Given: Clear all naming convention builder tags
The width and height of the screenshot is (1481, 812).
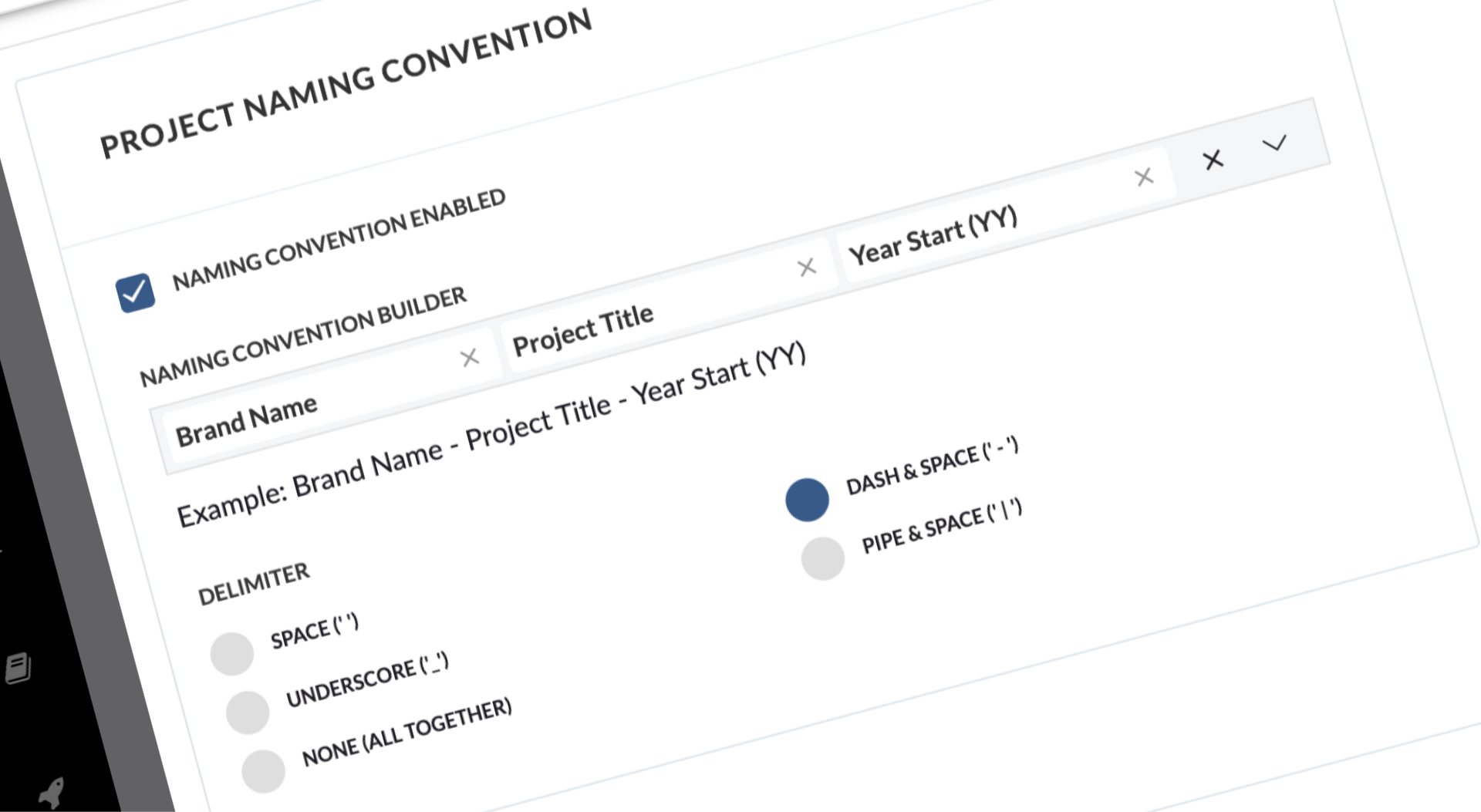Looking at the screenshot, I should (1213, 160).
